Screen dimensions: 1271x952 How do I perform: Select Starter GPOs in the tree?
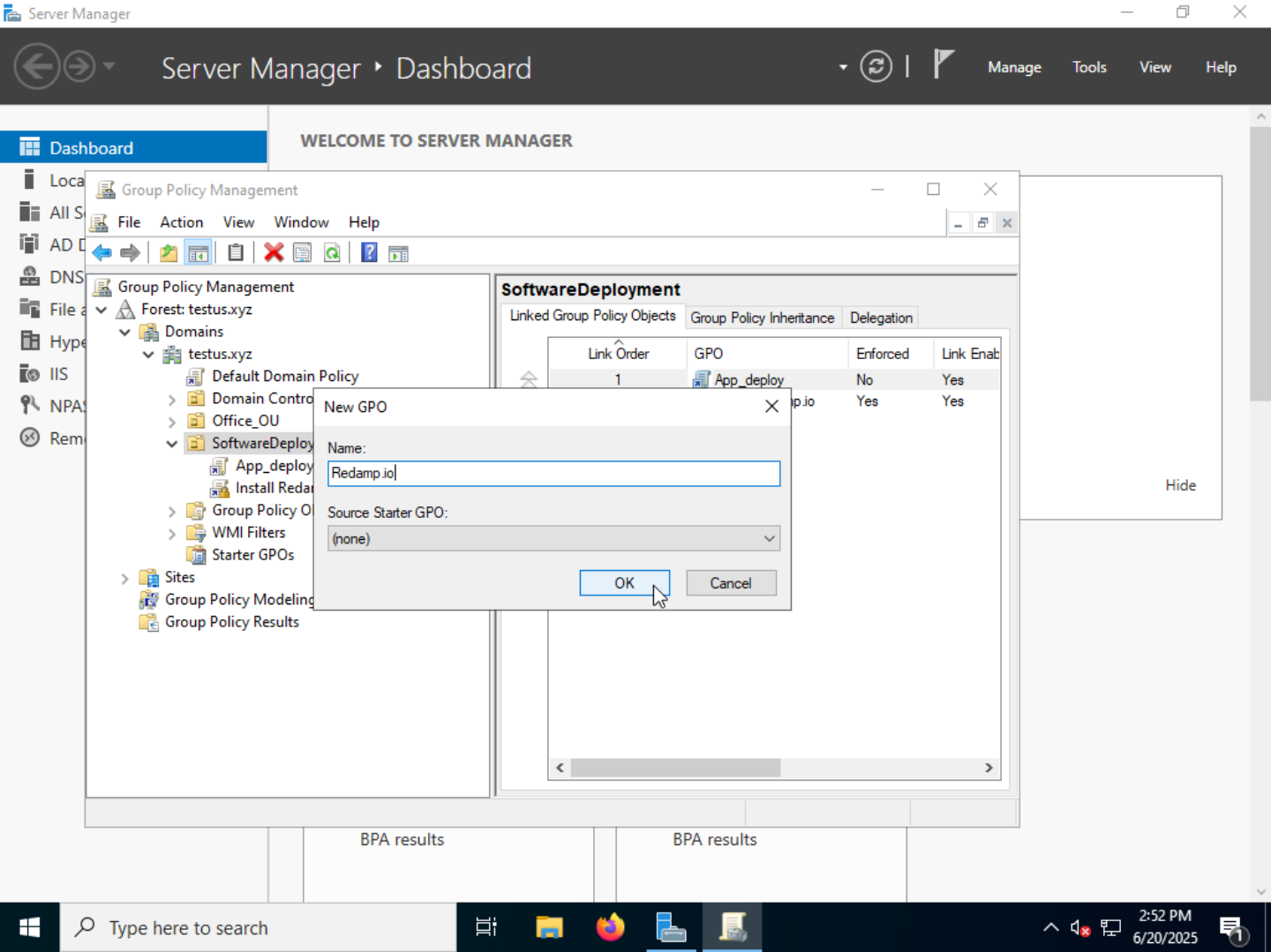click(252, 555)
